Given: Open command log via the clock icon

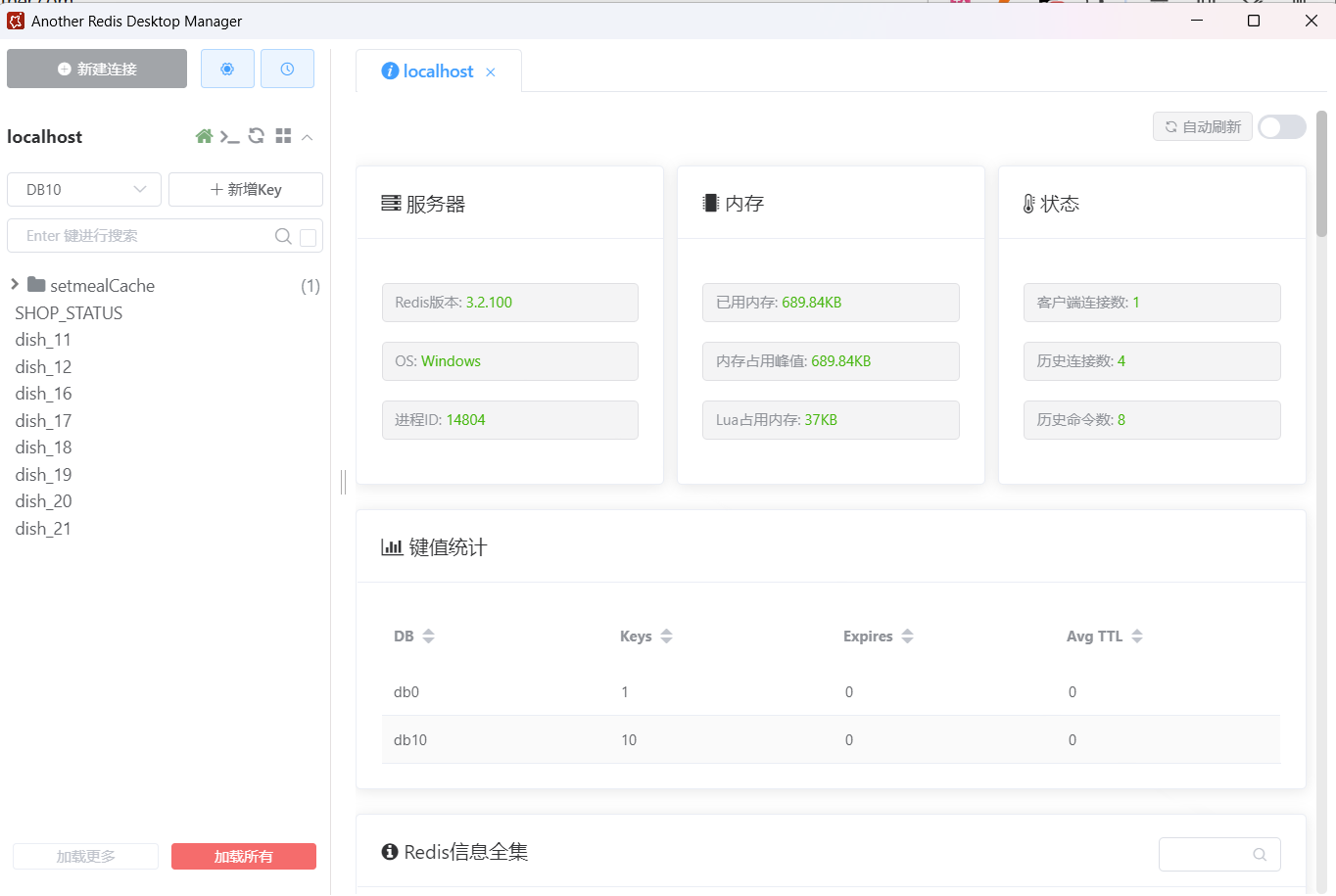Looking at the screenshot, I should tap(287, 69).
